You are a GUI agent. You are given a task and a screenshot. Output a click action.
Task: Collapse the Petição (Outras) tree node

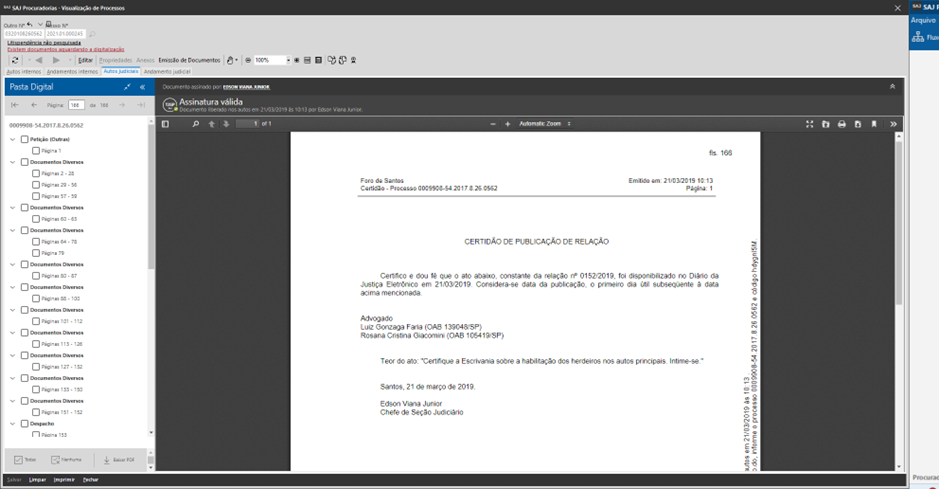[x=13, y=140]
